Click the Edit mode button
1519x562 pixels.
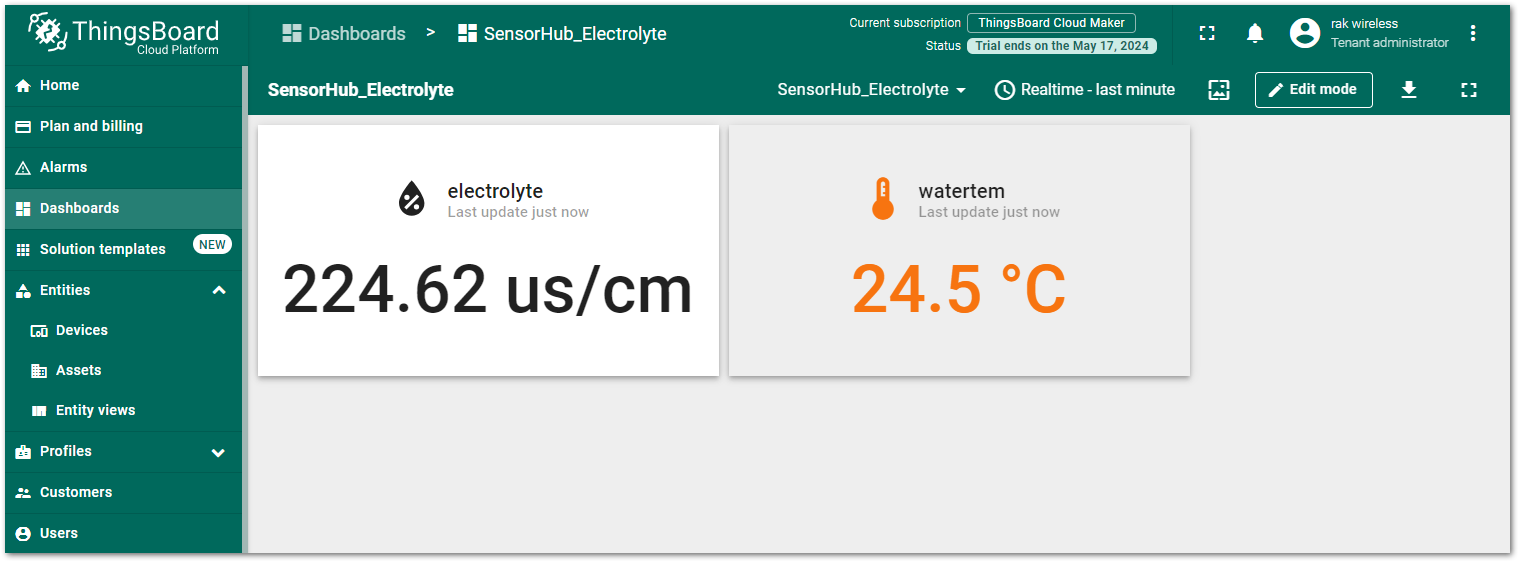point(1313,90)
